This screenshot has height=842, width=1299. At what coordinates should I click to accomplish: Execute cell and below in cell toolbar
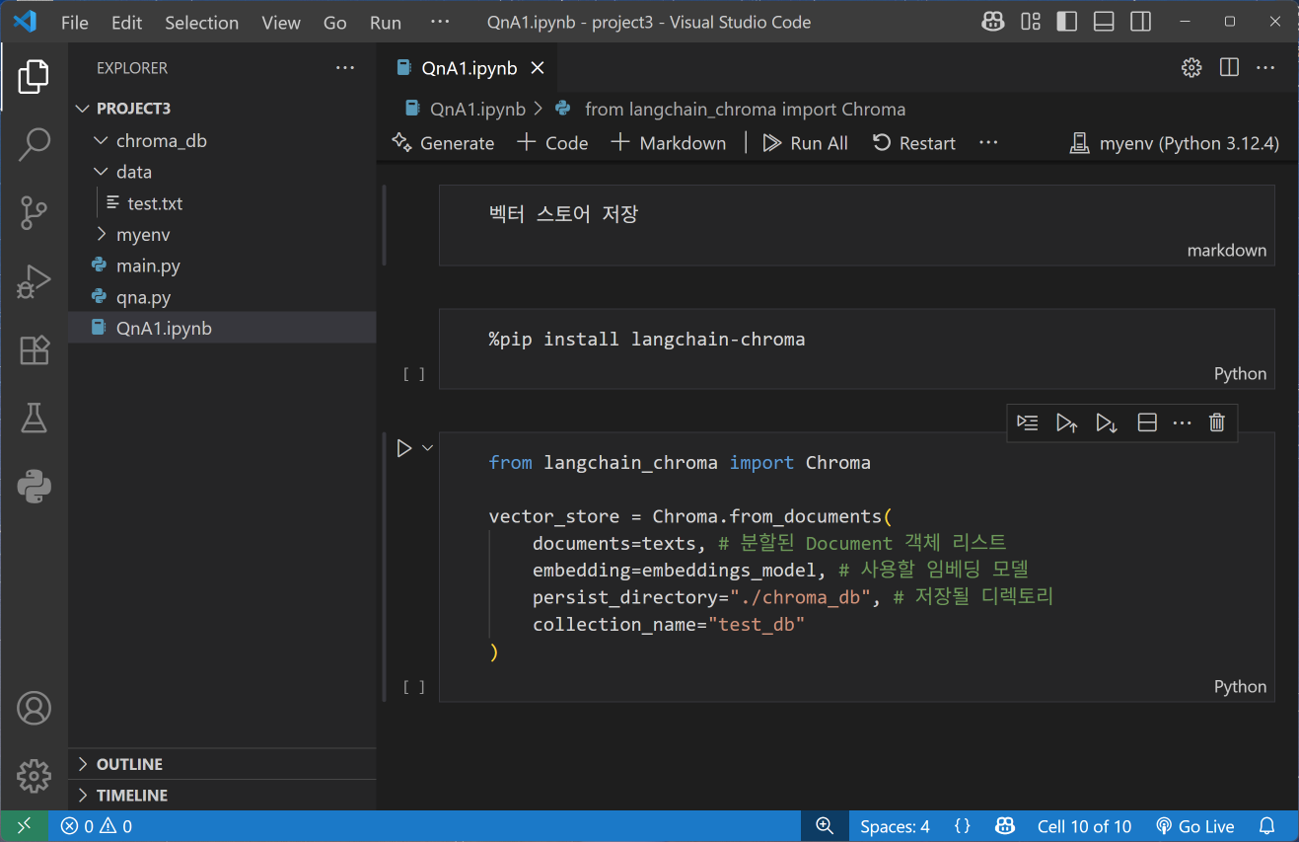tap(1106, 423)
